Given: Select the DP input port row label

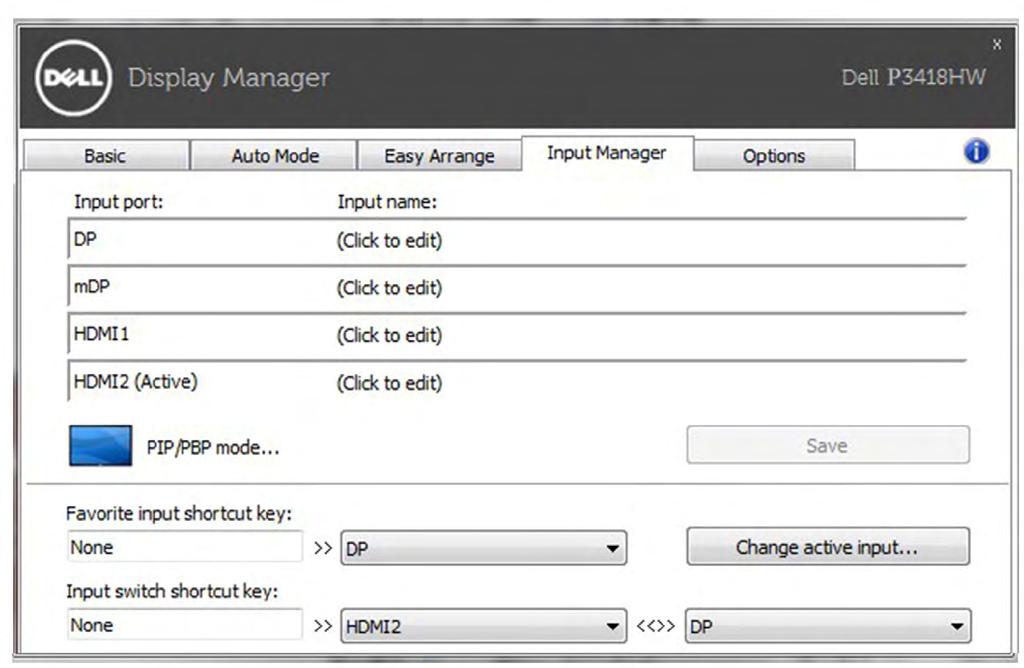Looking at the screenshot, I should [x=85, y=239].
